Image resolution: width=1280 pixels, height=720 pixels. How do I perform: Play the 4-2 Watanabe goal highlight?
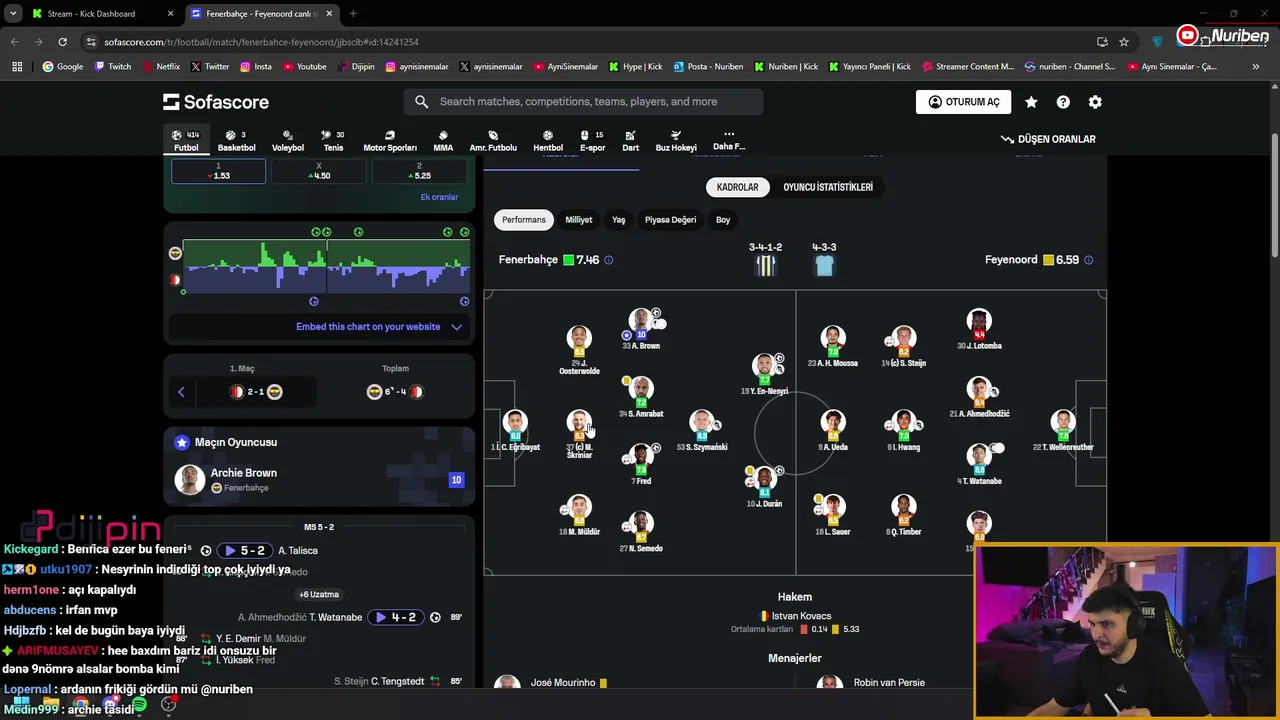[396, 618]
